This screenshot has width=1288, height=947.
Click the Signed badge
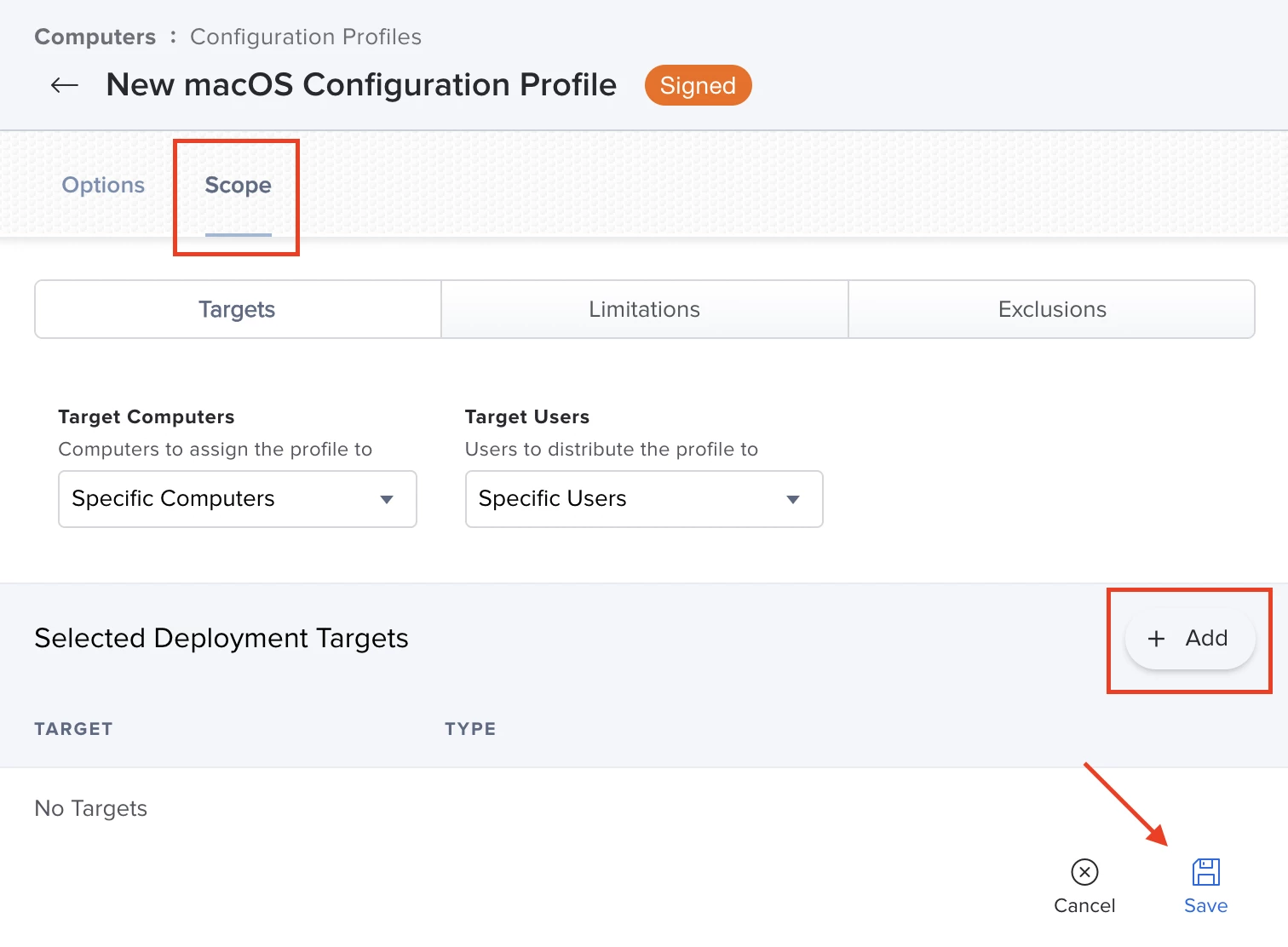tap(698, 85)
